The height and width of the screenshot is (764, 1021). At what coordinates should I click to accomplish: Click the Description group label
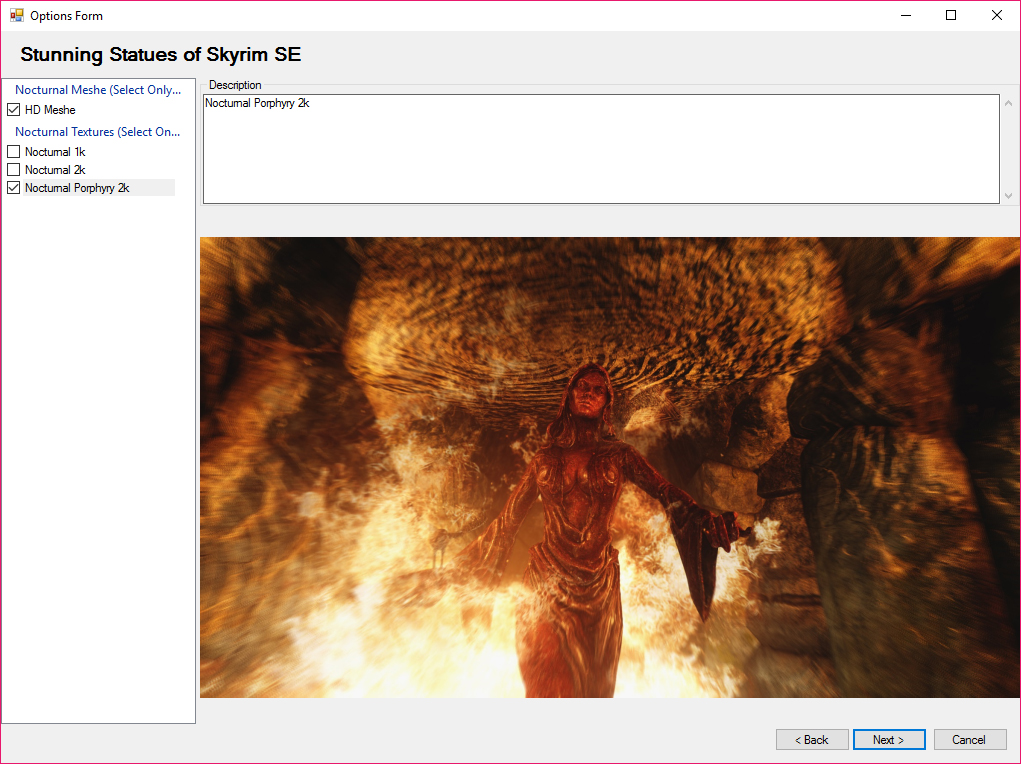point(235,85)
